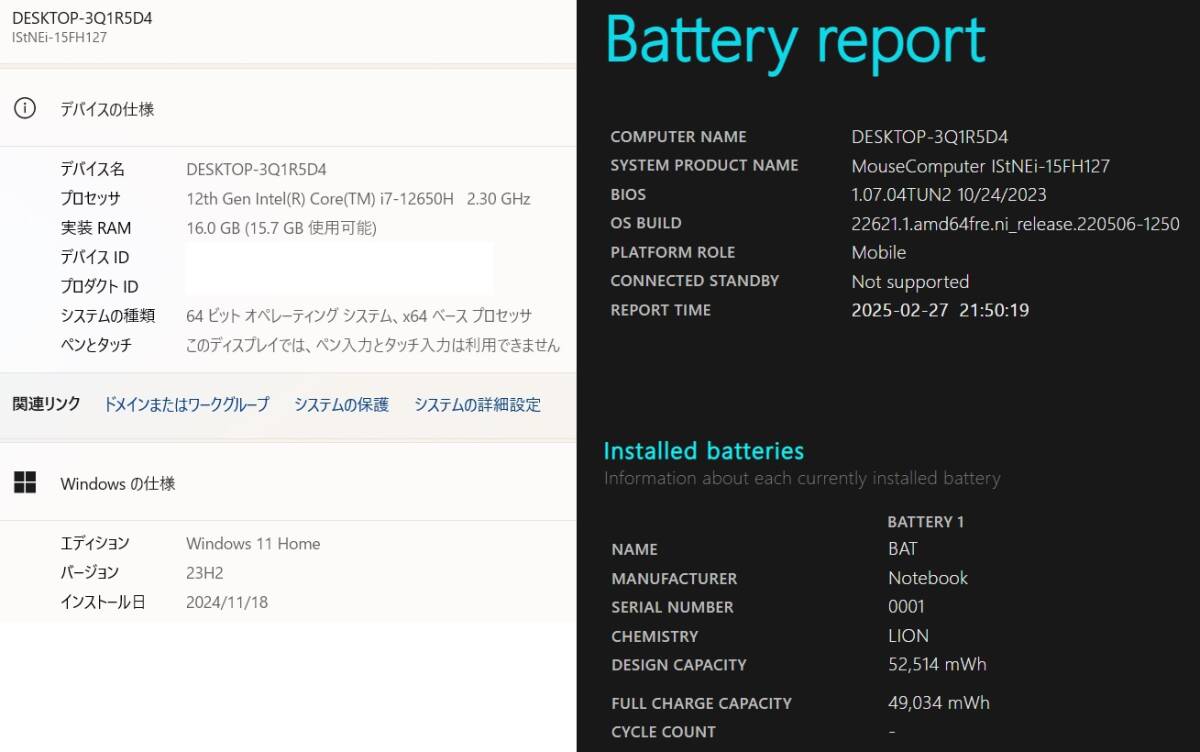Screen dimensions: 1200x752
Task: Click the システムの種類 label
Action: tap(107, 316)
